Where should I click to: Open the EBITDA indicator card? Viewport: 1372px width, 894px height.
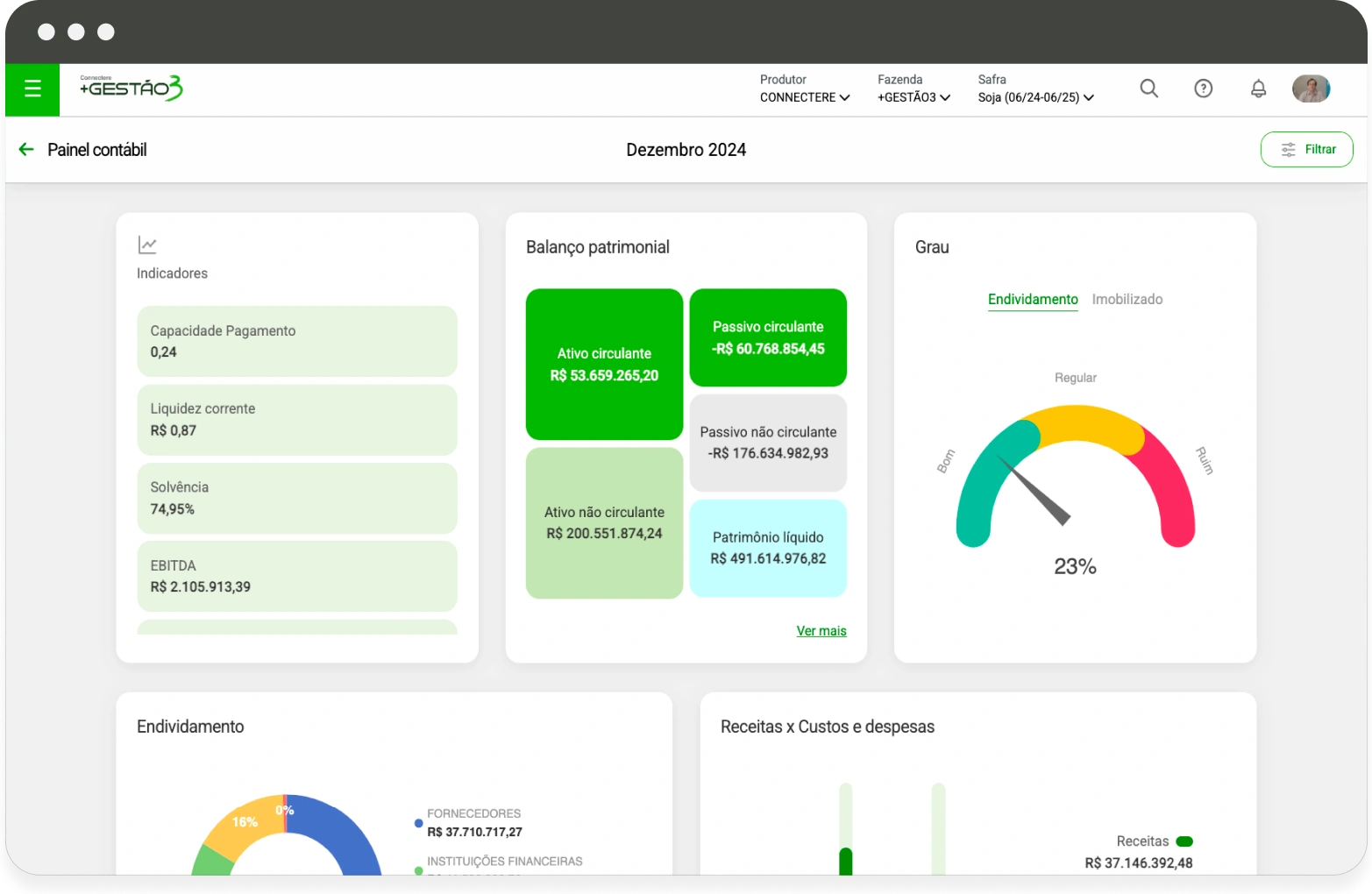coord(296,576)
